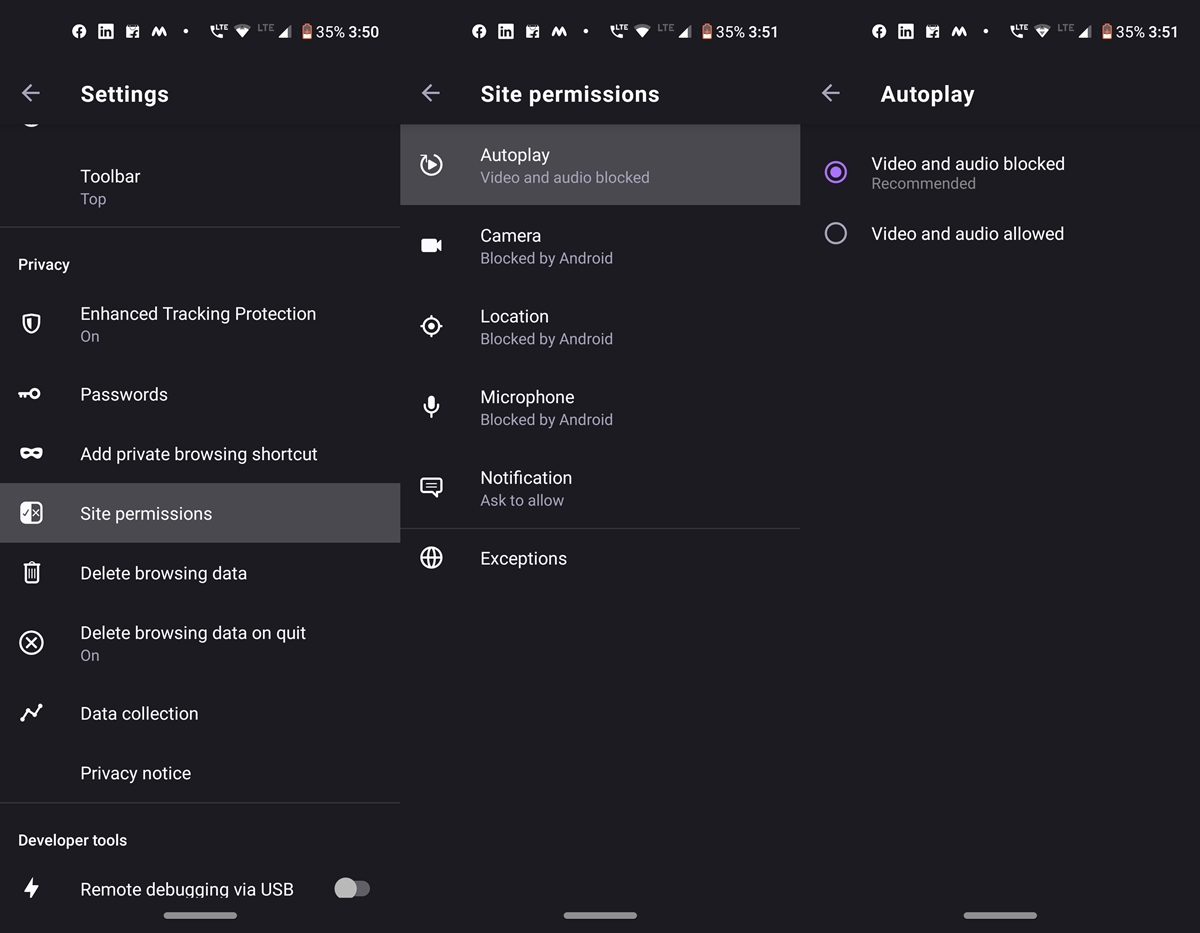1200x933 pixels.
Task: Open Passwords settings
Action: click(200, 394)
